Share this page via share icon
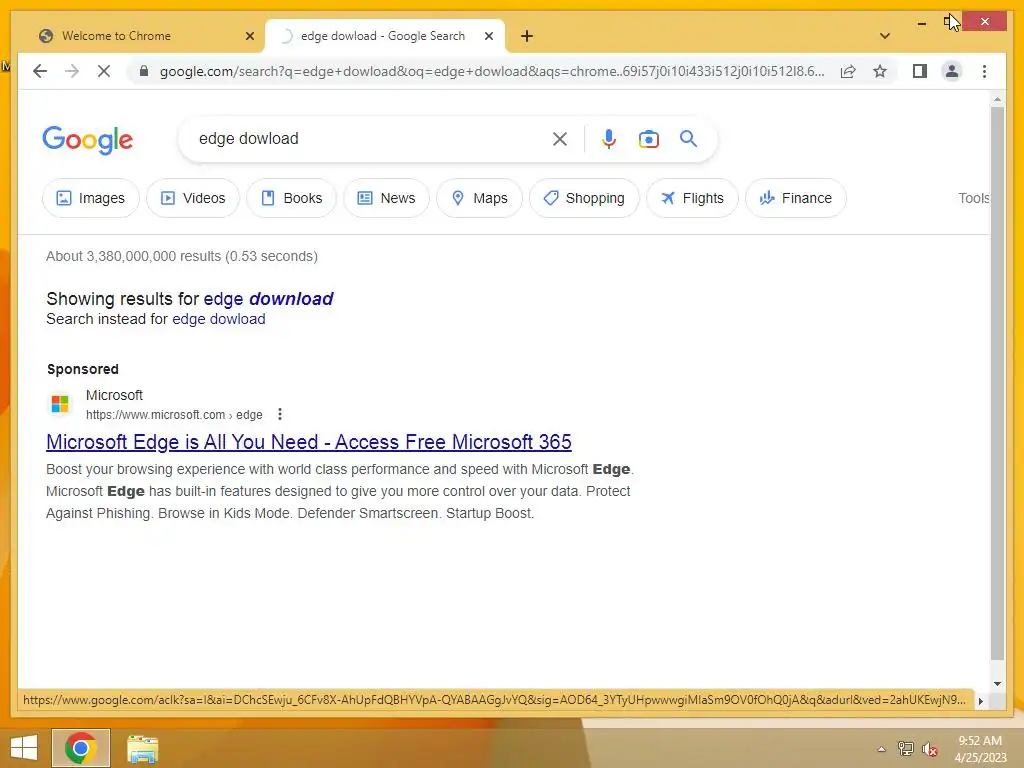 pos(848,71)
